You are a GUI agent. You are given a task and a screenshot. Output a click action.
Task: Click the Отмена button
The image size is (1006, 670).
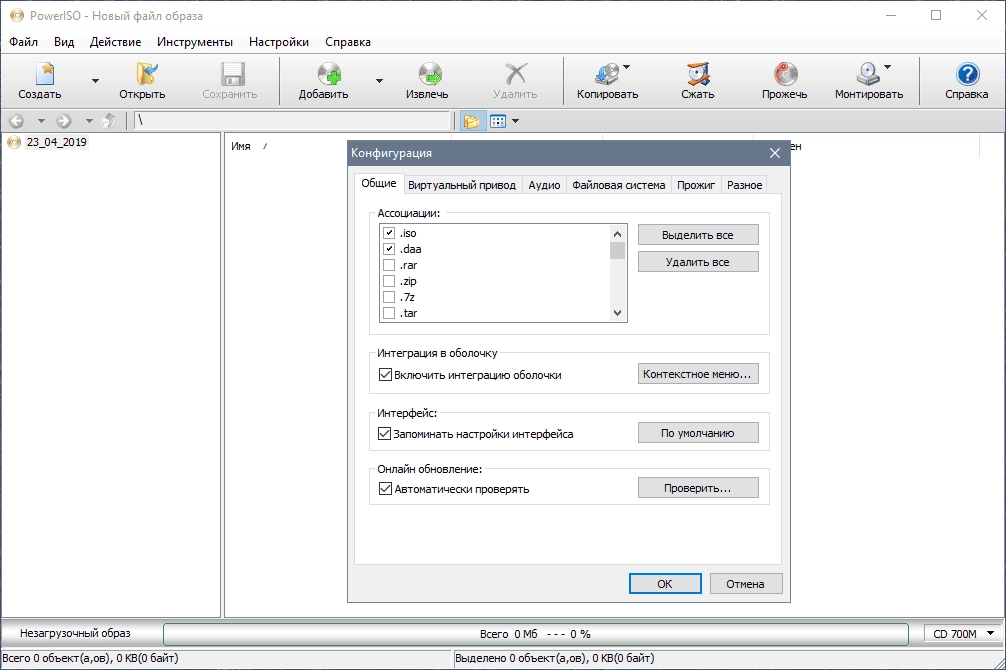coord(746,584)
